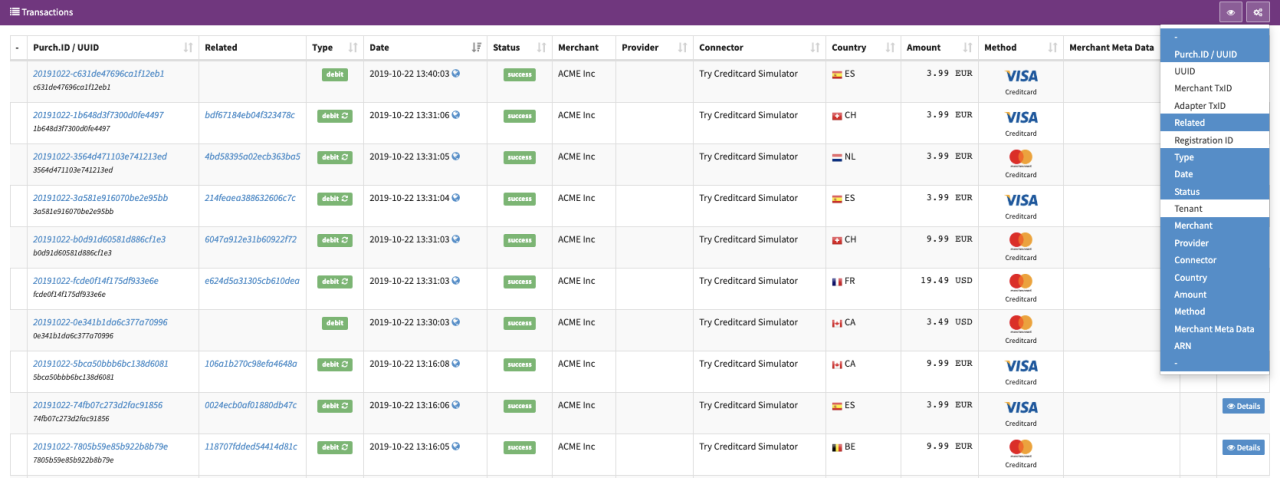
Task: Click success badge in the first row
Action: (x=519, y=74)
